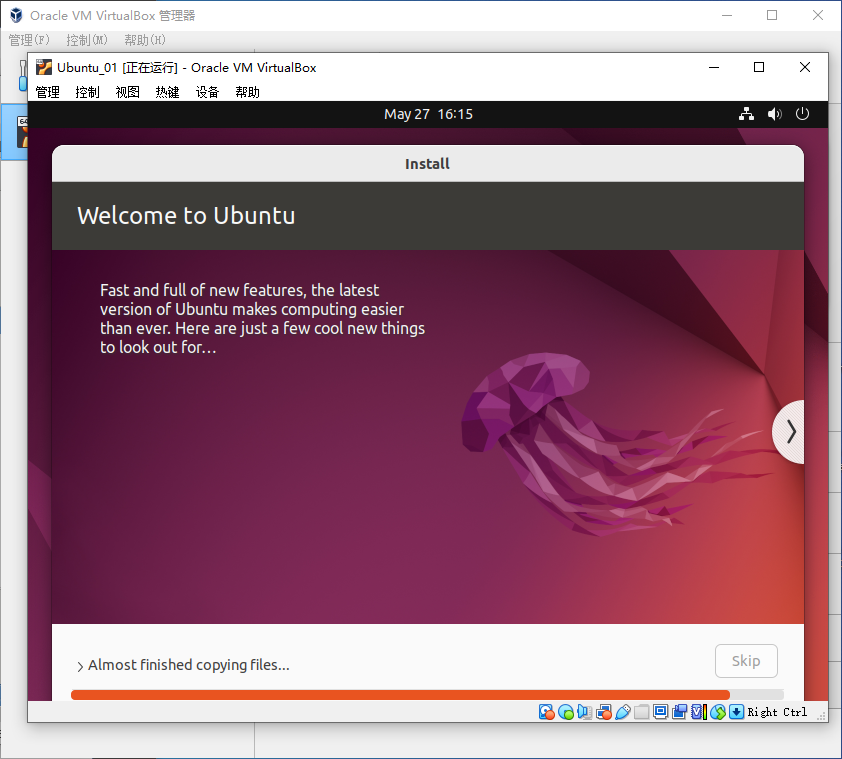
Task: Open 帮助(H) menu in VirtualBox Manager
Action: [x=145, y=40]
